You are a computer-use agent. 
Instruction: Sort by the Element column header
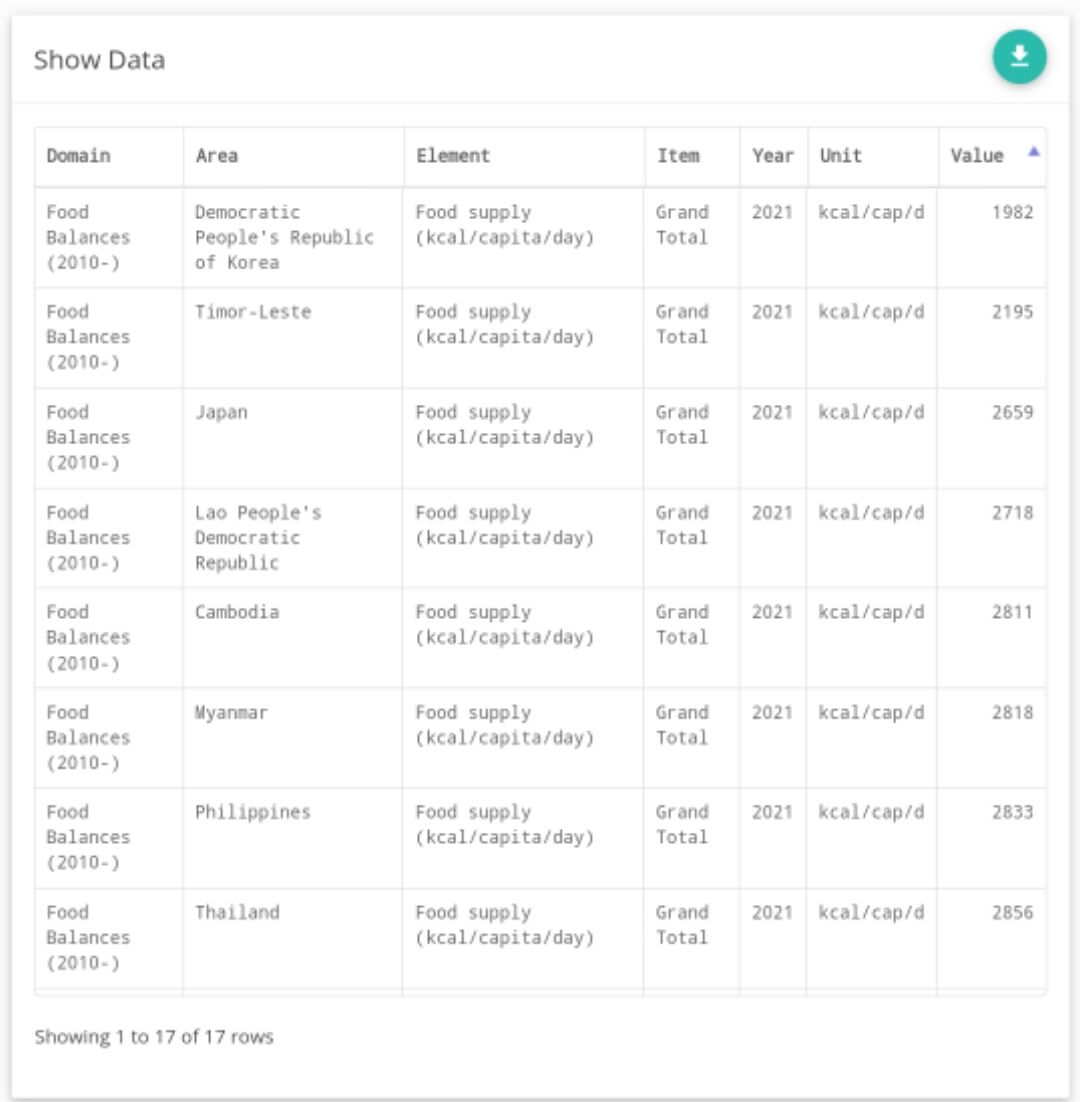[x=453, y=156]
